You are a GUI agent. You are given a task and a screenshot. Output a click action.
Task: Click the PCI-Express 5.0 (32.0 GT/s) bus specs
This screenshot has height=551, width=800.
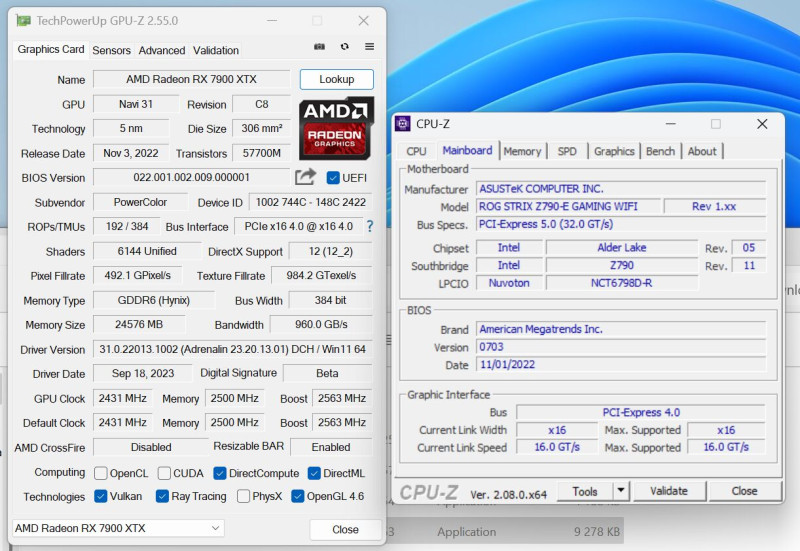coord(621,224)
